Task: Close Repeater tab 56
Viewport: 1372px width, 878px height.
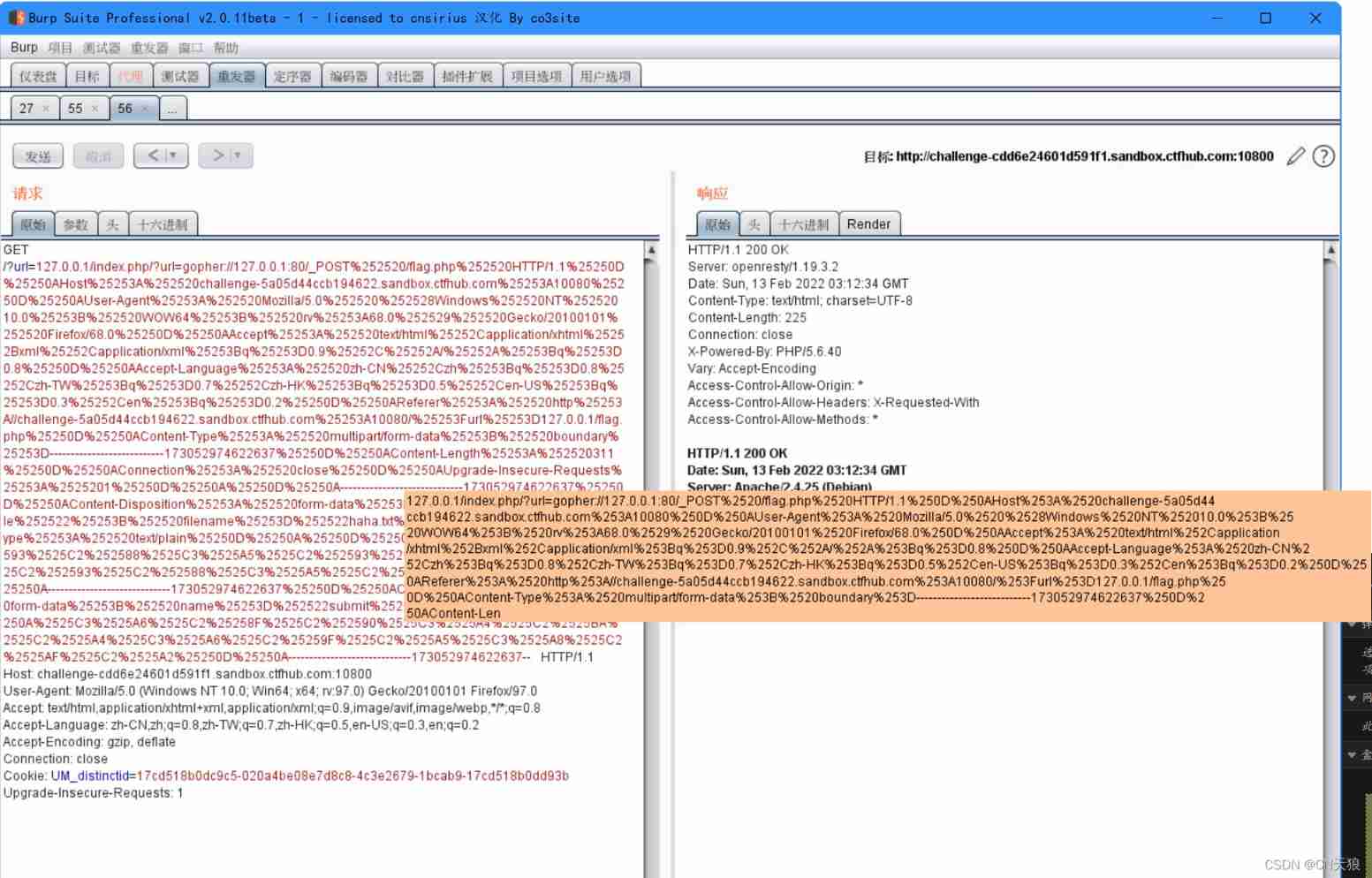Action: coord(145,109)
